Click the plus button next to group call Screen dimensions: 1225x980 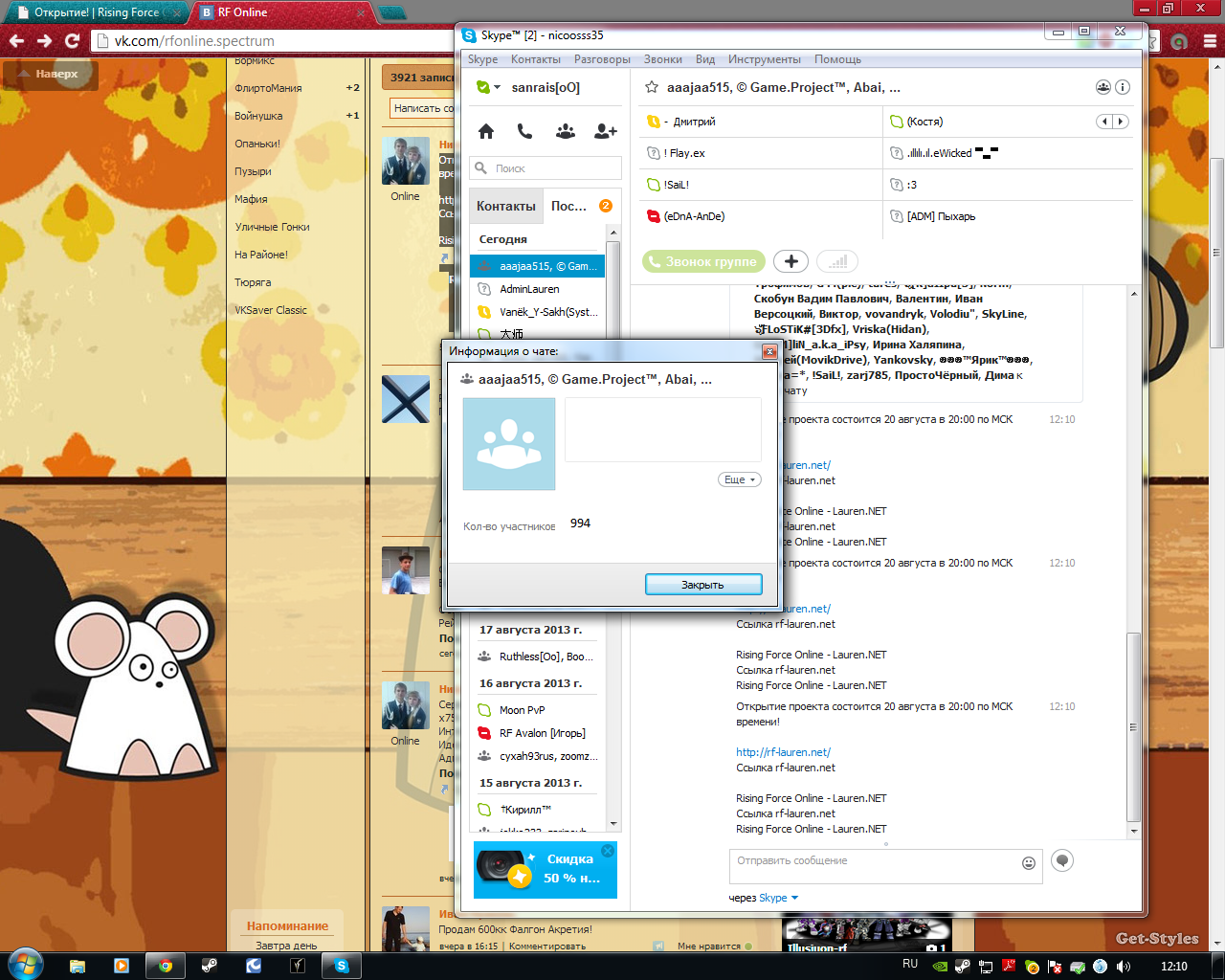point(791,261)
